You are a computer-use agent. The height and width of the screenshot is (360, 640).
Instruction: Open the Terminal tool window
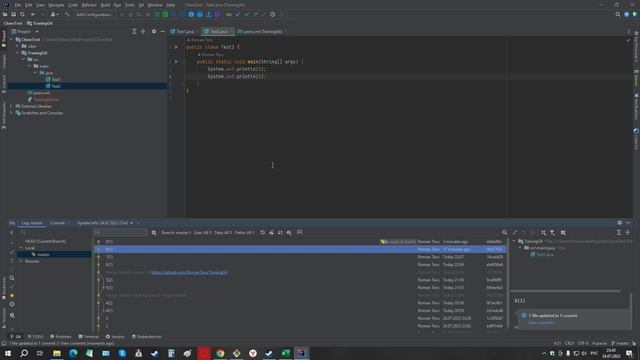88,337
